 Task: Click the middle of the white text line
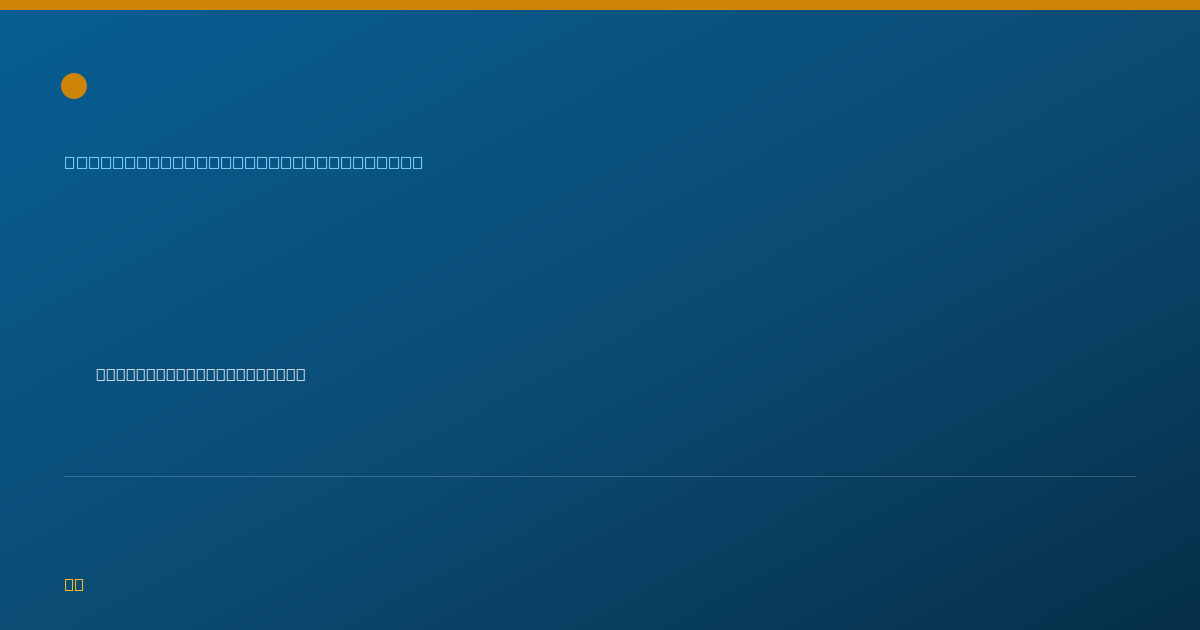pyautogui.click(x=201, y=374)
